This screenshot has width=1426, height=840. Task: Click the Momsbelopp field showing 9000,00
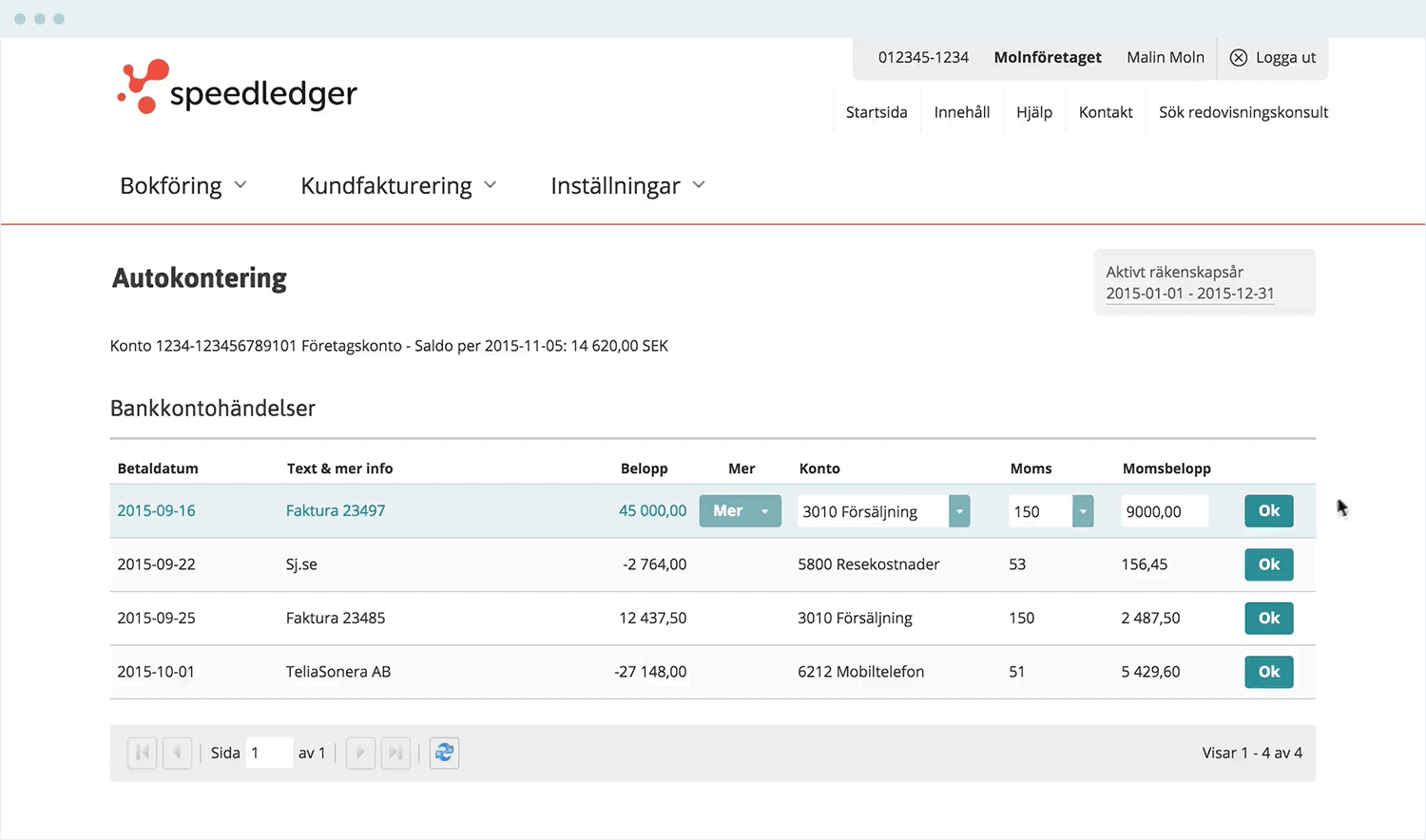point(1164,511)
